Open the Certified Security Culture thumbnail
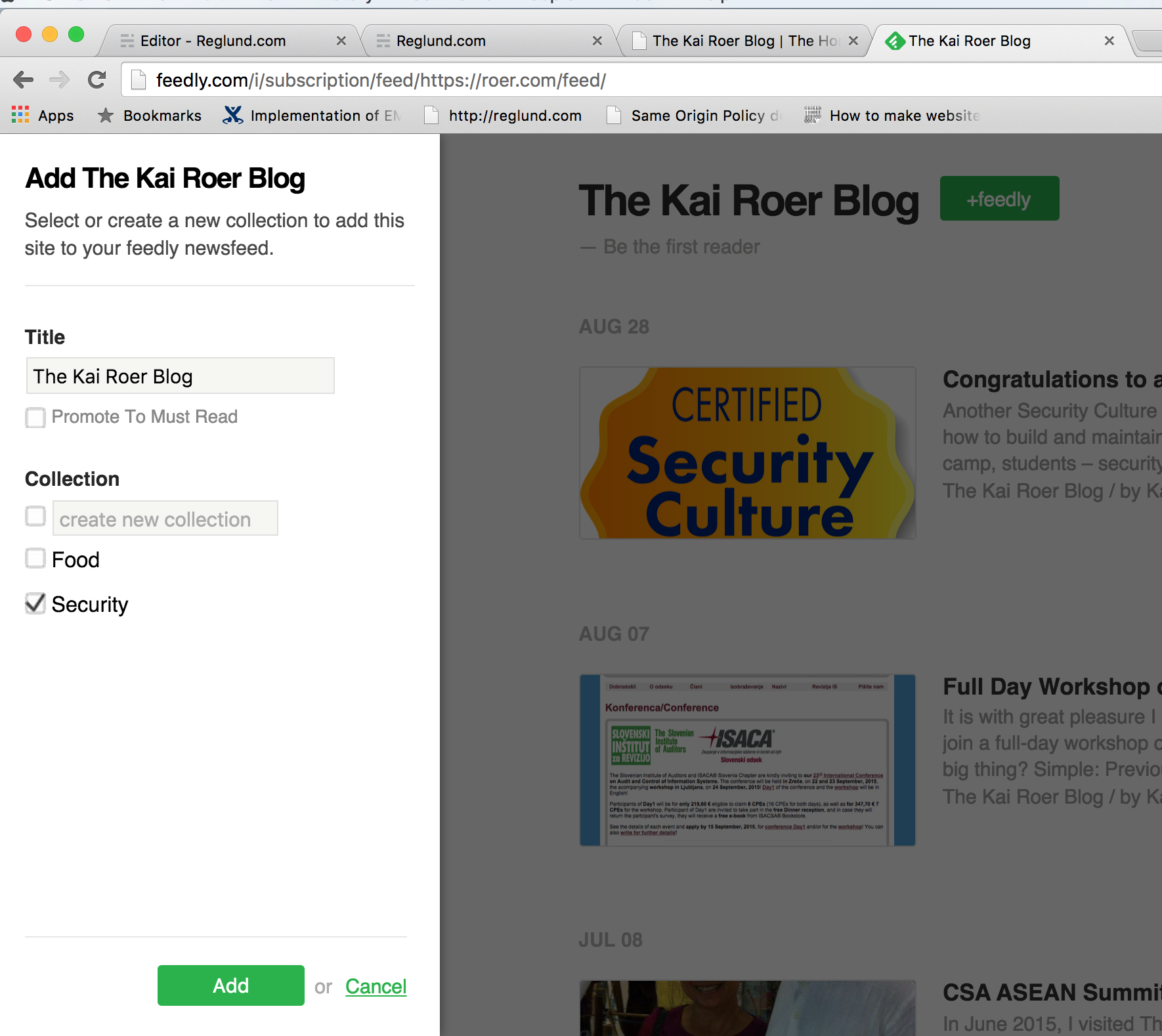This screenshot has height=1036, width=1162. pyautogui.click(x=748, y=453)
